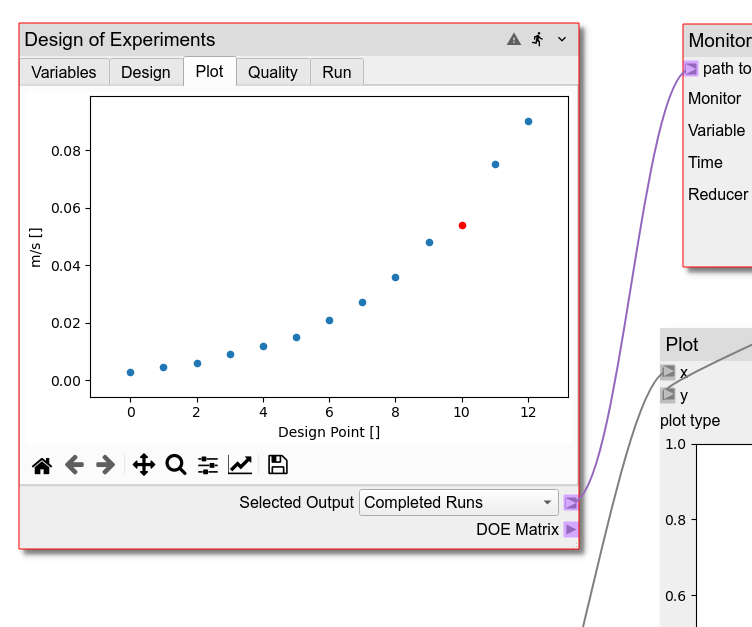Open the Quality tab
Viewport: 752px width, 627px height.
273,72
